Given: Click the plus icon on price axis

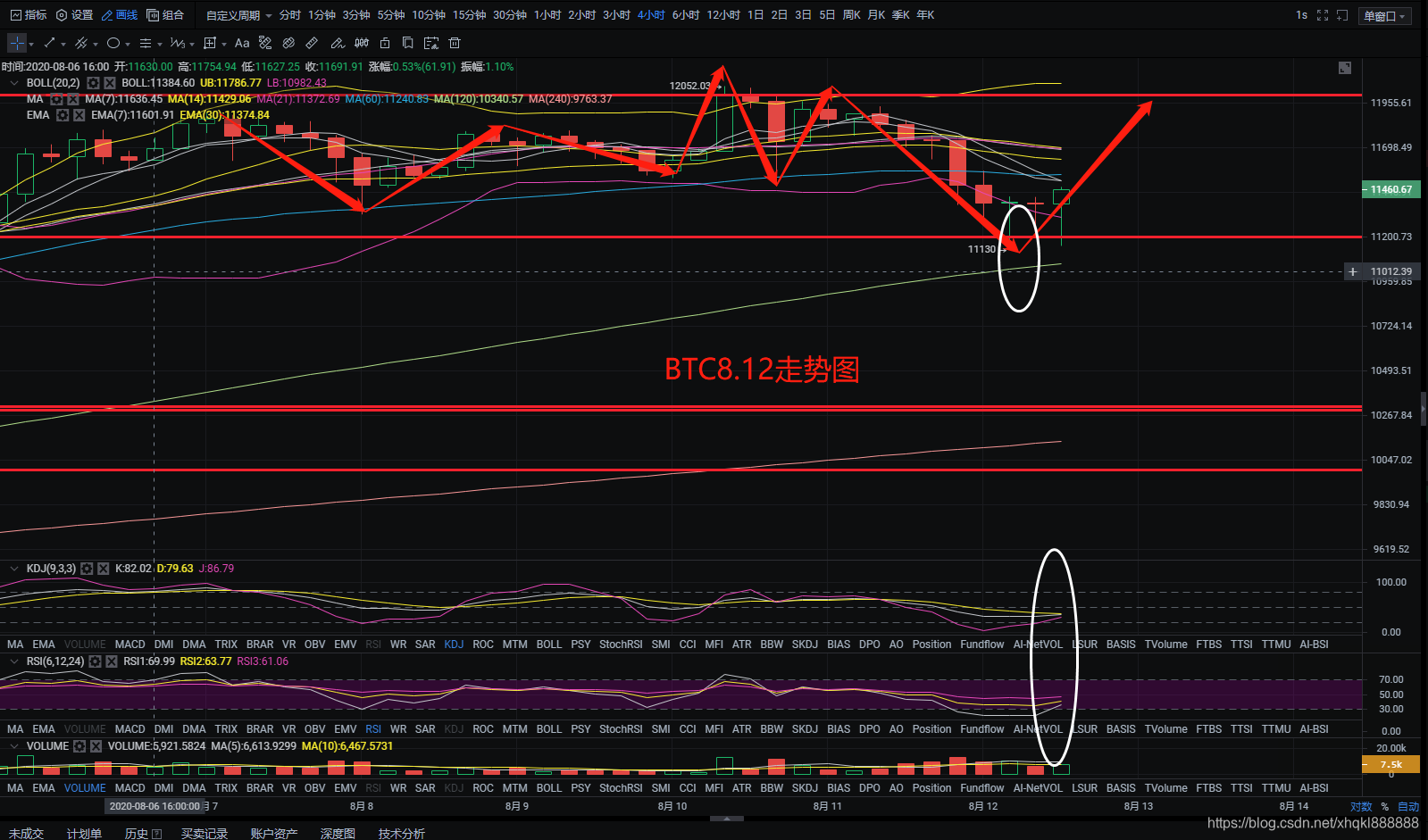Looking at the screenshot, I should 1353,271.
